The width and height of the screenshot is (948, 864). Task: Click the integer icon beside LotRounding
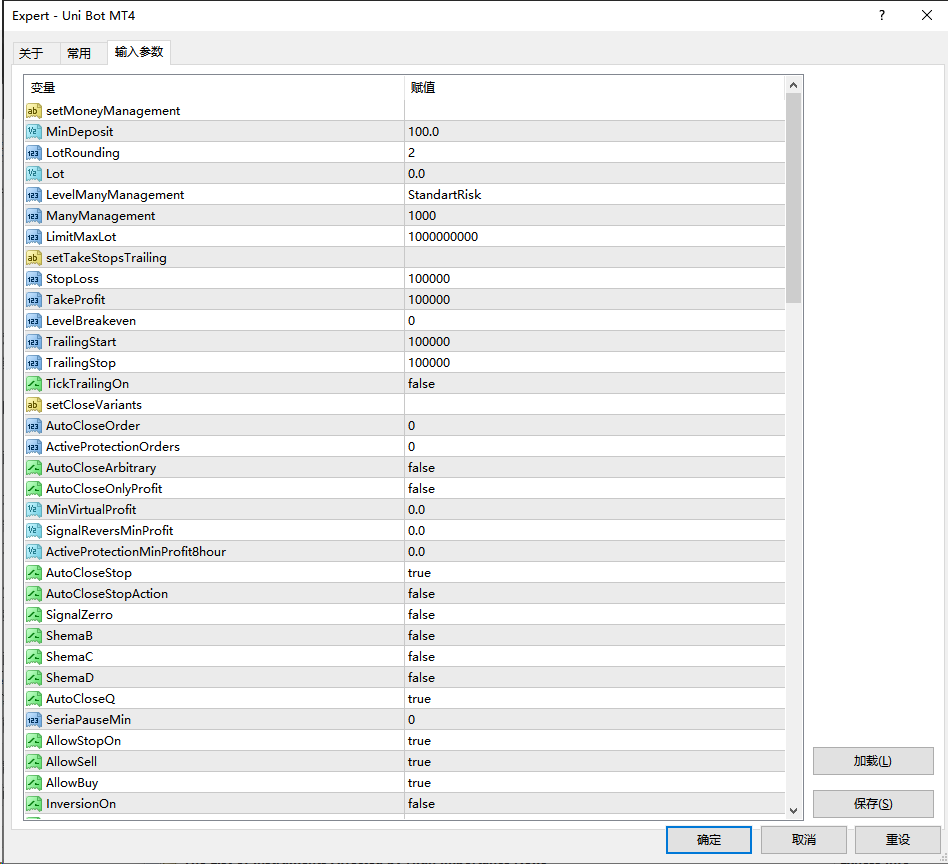coord(34,153)
